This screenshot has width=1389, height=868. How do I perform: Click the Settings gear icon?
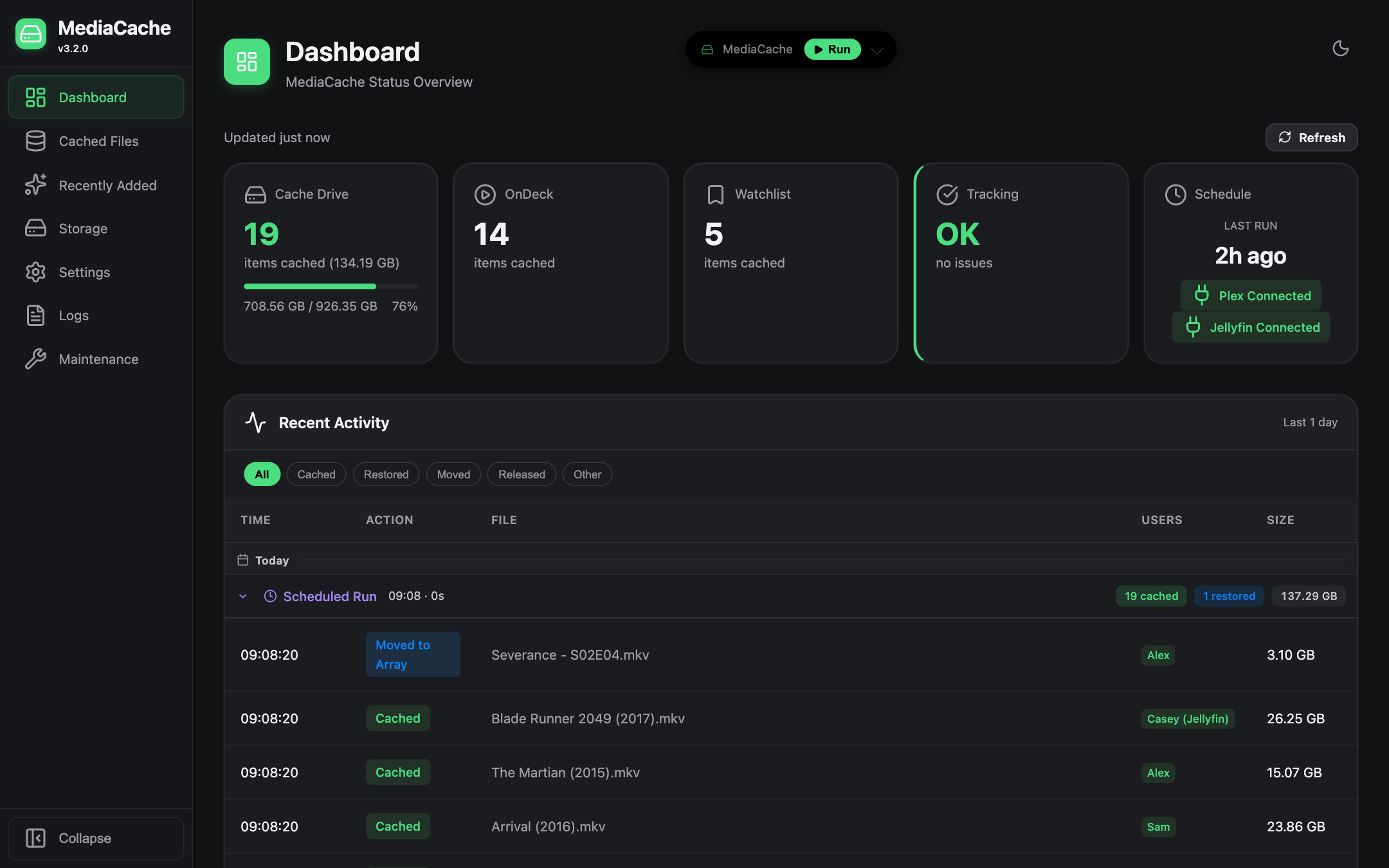[35, 272]
